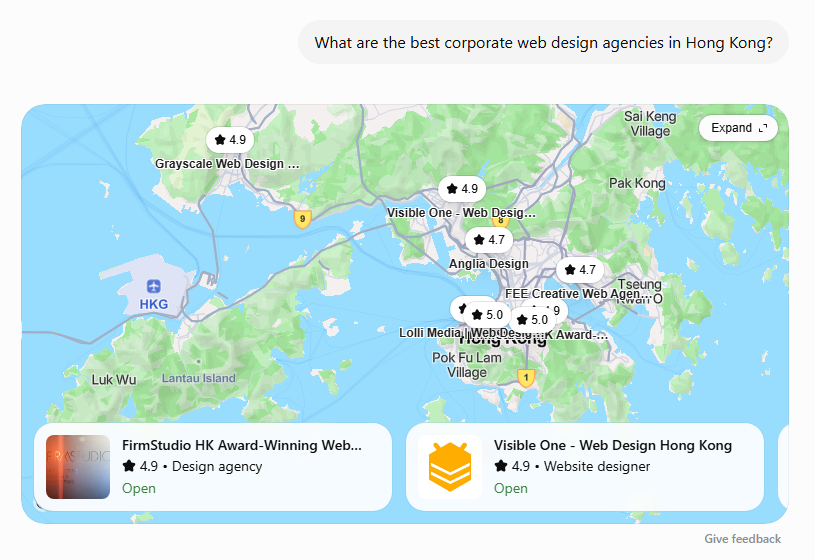
Task: Open the FirmStudio HK listing card
Action: point(213,467)
